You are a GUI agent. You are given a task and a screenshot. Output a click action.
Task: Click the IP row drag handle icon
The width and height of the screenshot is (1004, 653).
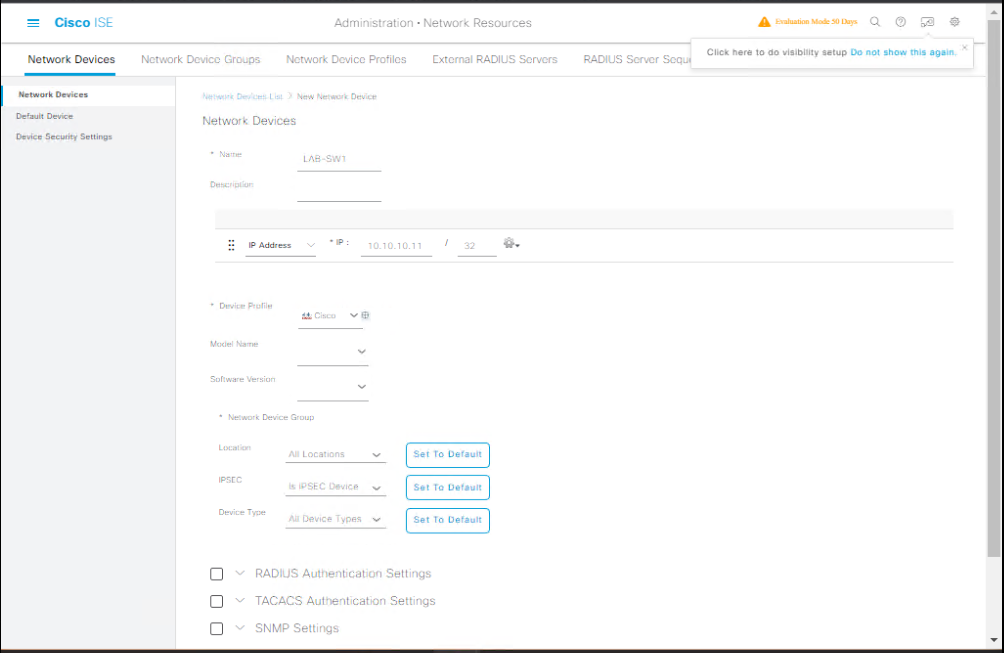231,245
